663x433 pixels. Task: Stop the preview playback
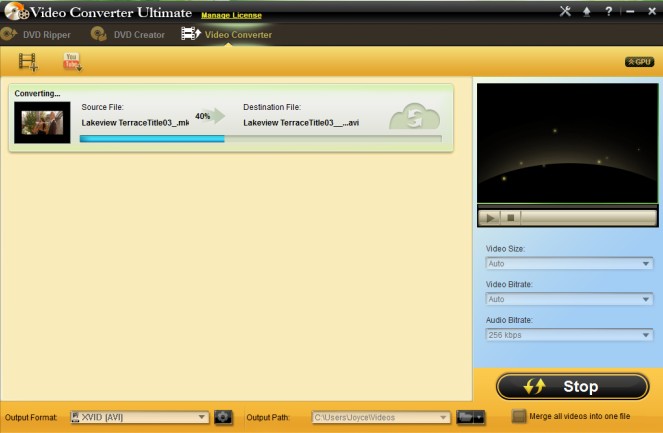[x=511, y=218]
